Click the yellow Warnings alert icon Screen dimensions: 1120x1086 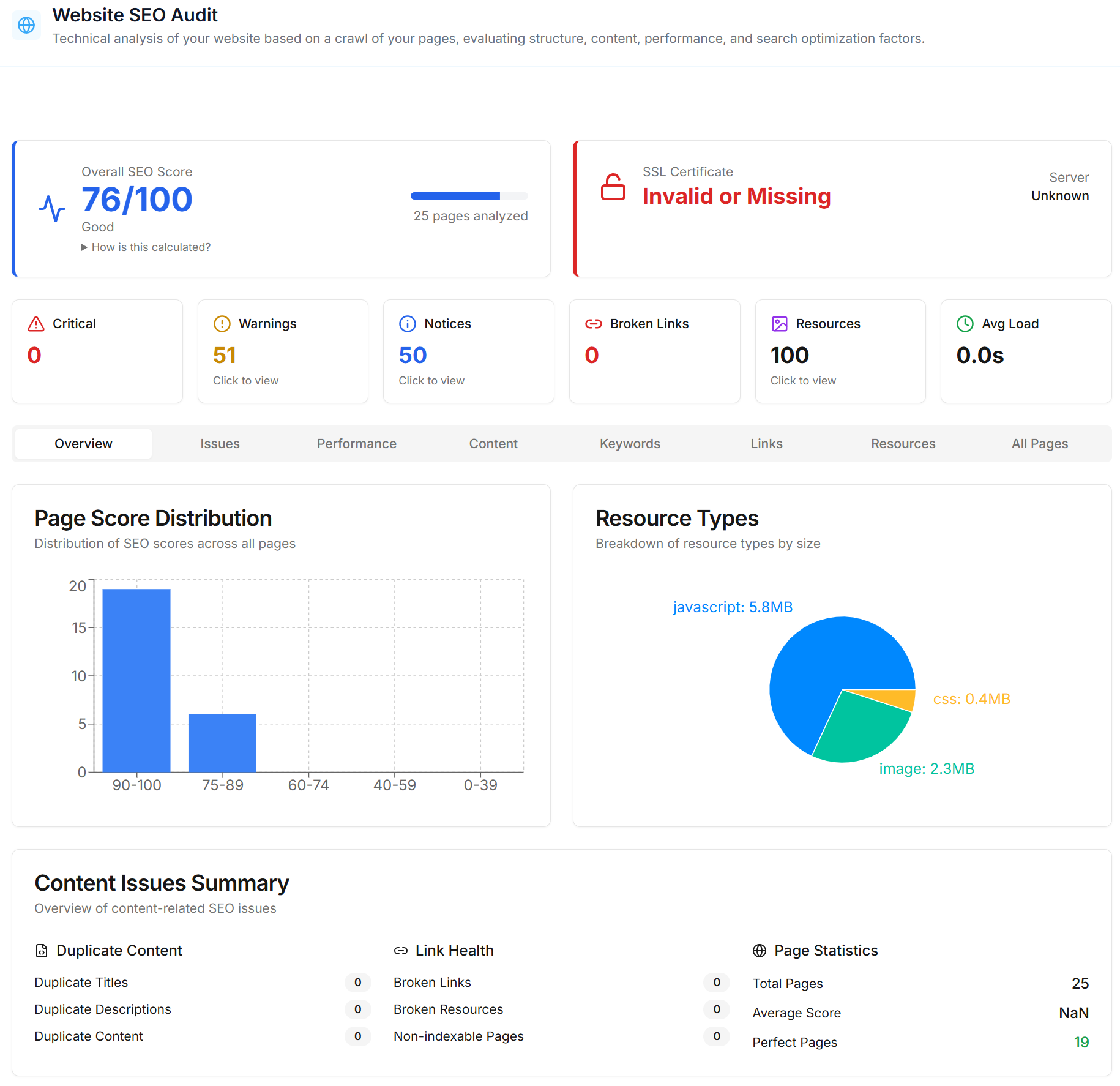pos(222,324)
